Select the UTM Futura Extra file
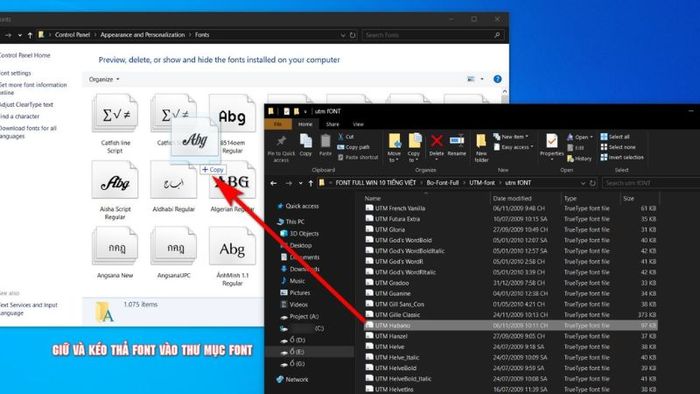 (511, 219)
